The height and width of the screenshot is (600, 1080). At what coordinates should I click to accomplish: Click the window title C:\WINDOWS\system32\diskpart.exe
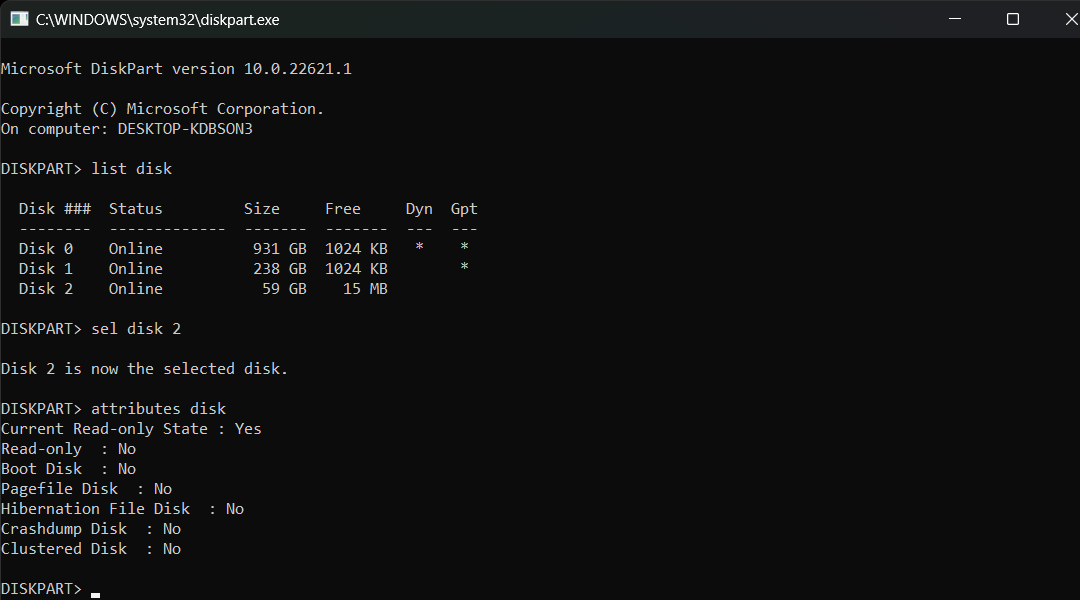click(158, 20)
